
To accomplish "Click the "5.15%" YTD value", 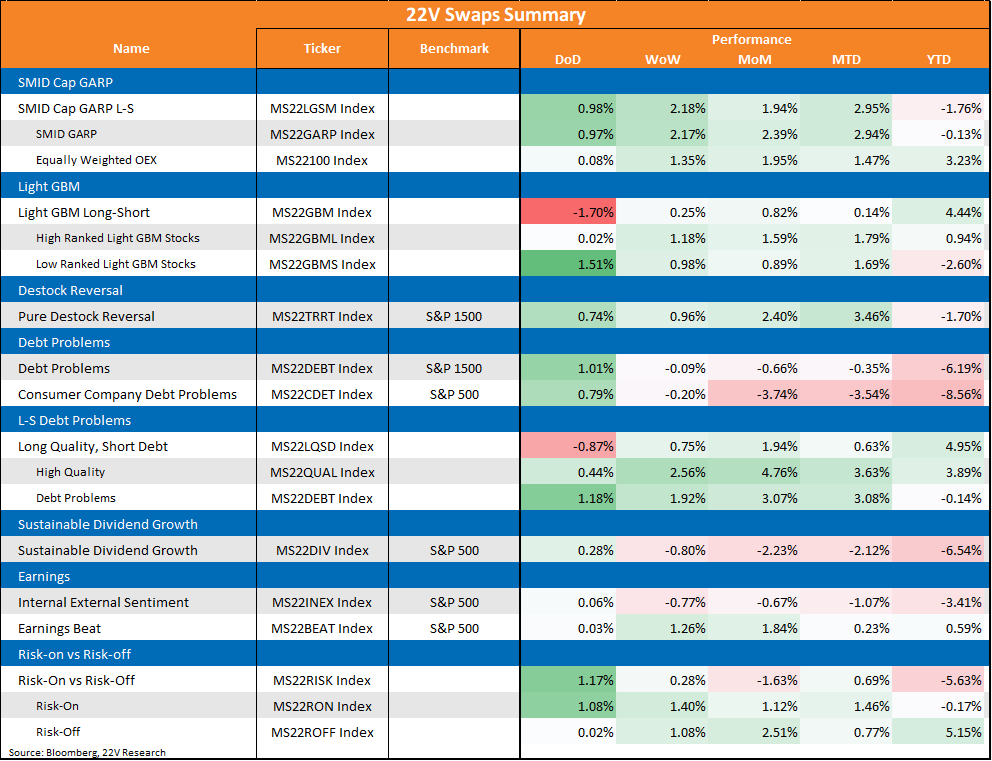I will 938,732.
